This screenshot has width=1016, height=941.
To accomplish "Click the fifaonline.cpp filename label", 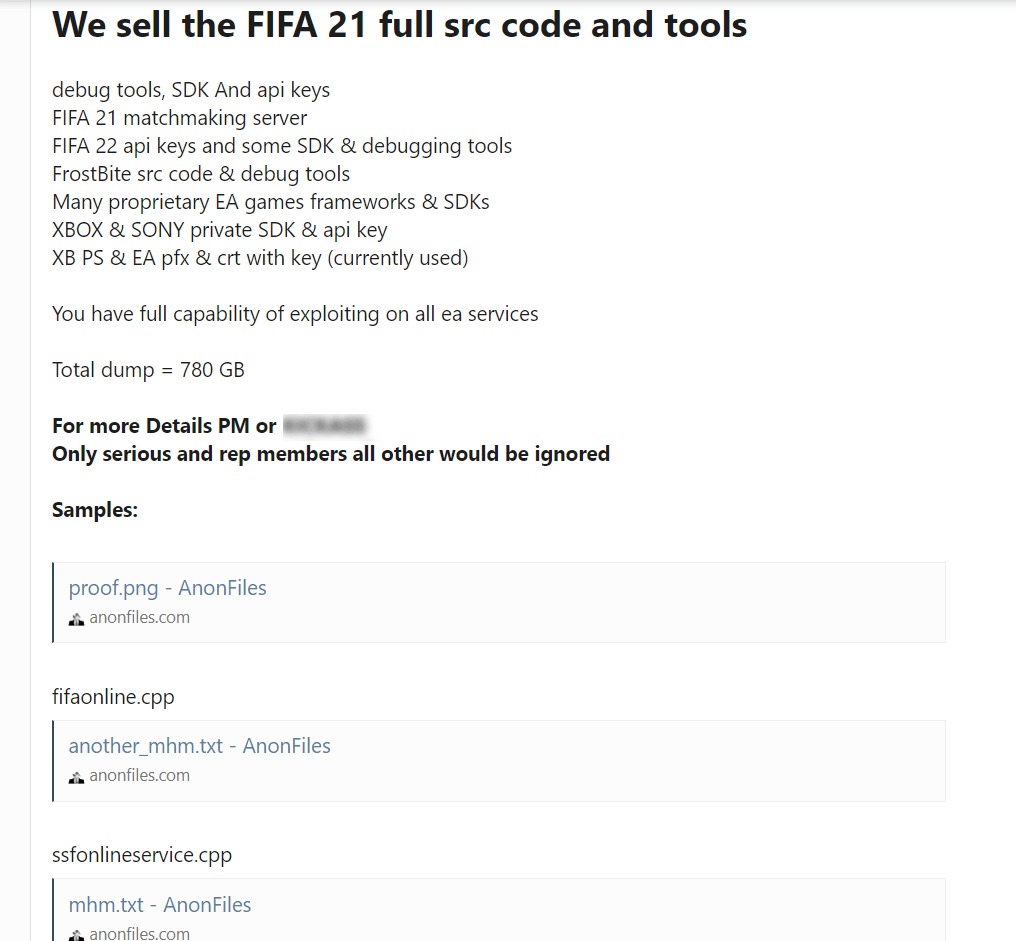I will coord(113,697).
